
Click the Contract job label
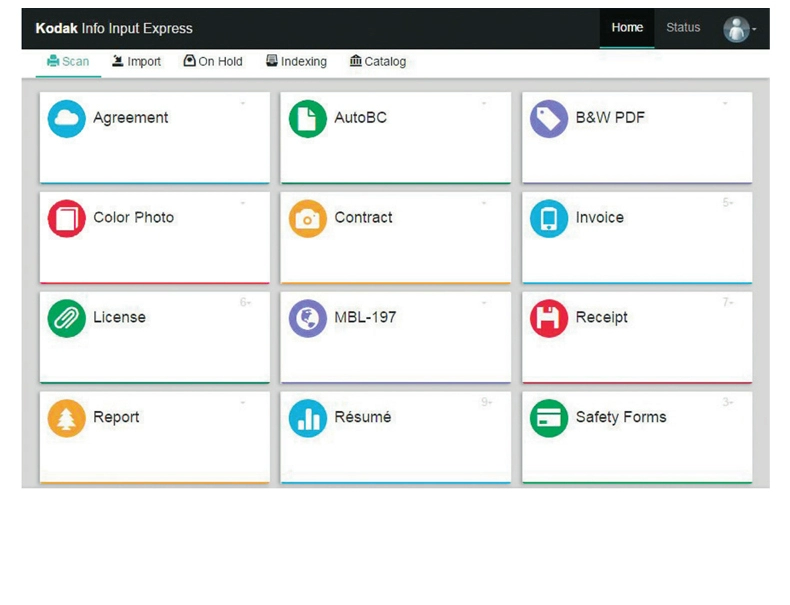click(363, 217)
